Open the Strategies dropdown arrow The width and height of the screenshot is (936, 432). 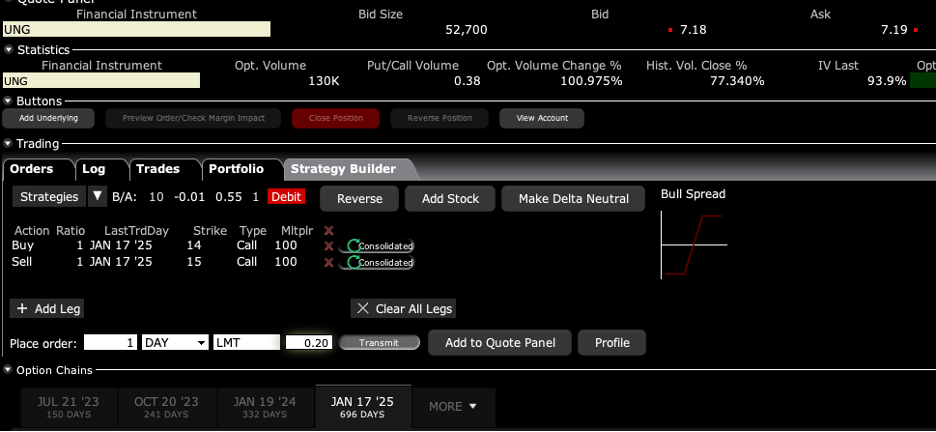click(97, 197)
